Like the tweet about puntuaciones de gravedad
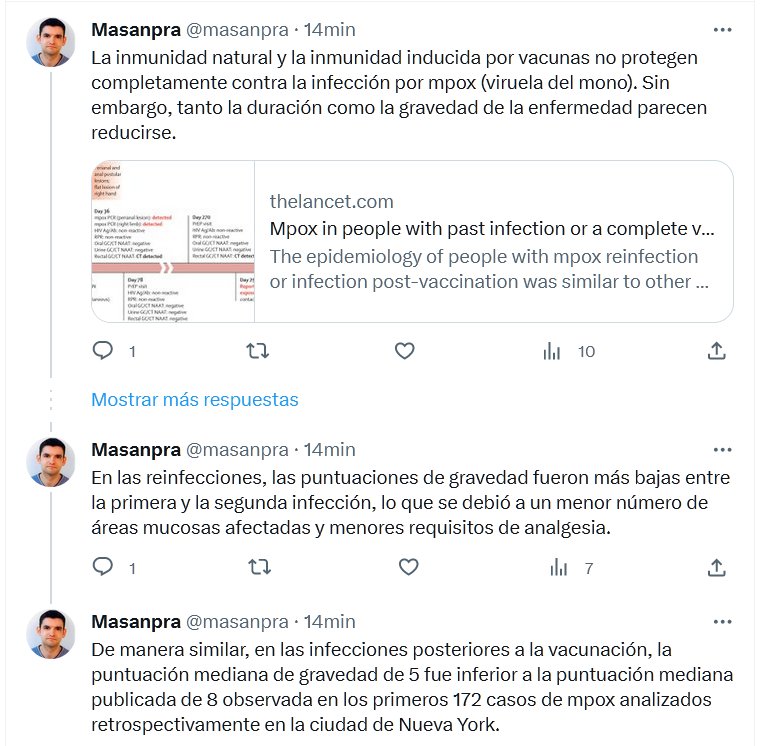 [409, 567]
